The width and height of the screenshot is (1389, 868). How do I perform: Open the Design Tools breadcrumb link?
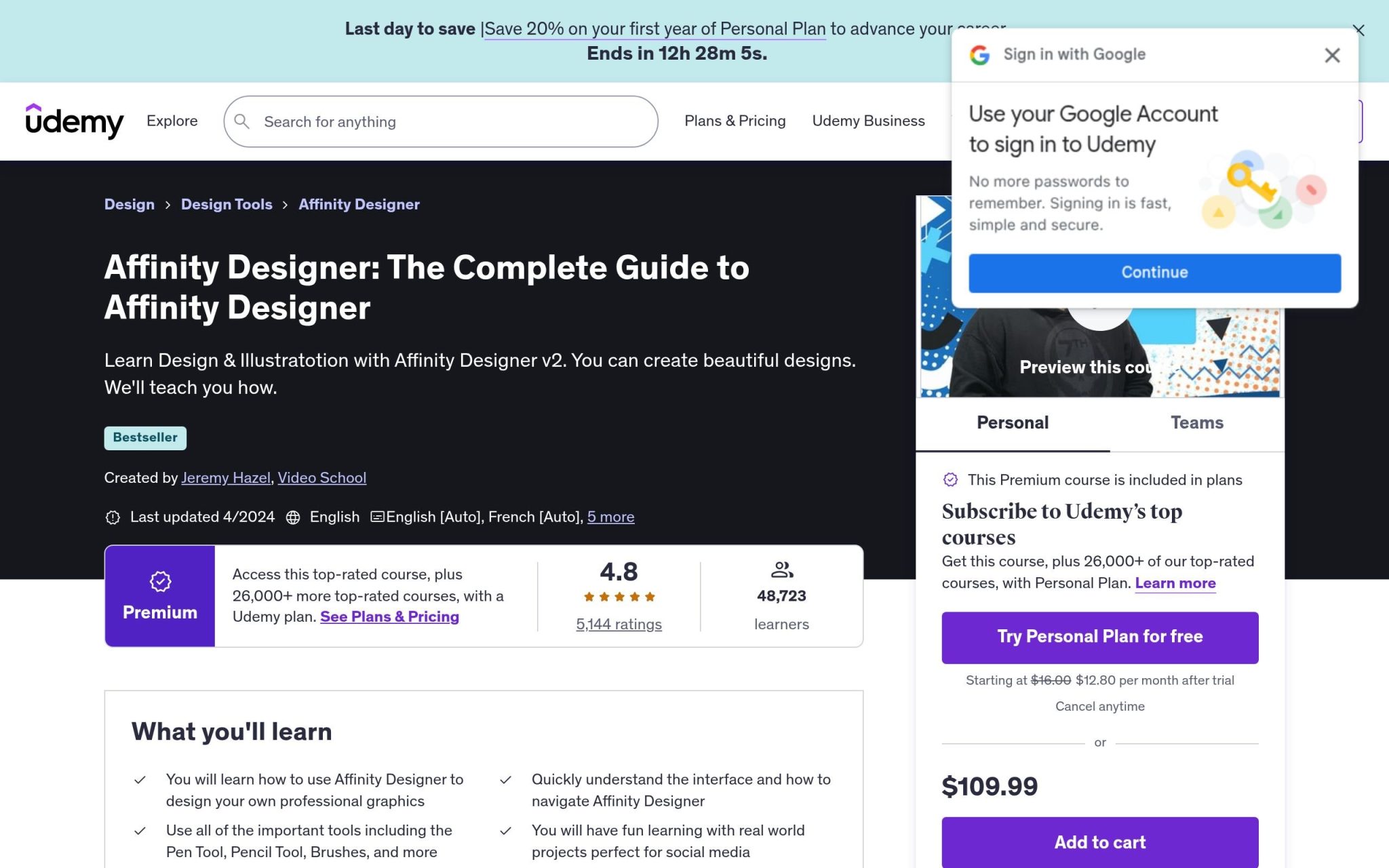pyautogui.click(x=227, y=205)
